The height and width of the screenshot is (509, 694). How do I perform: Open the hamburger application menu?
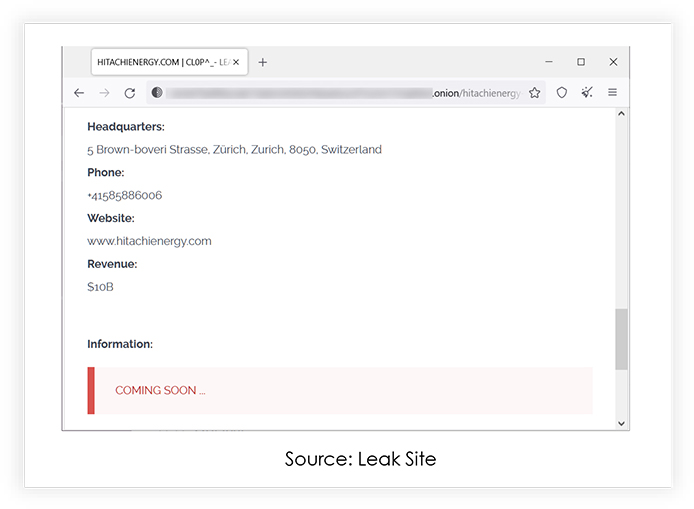[x=613, y=93]
